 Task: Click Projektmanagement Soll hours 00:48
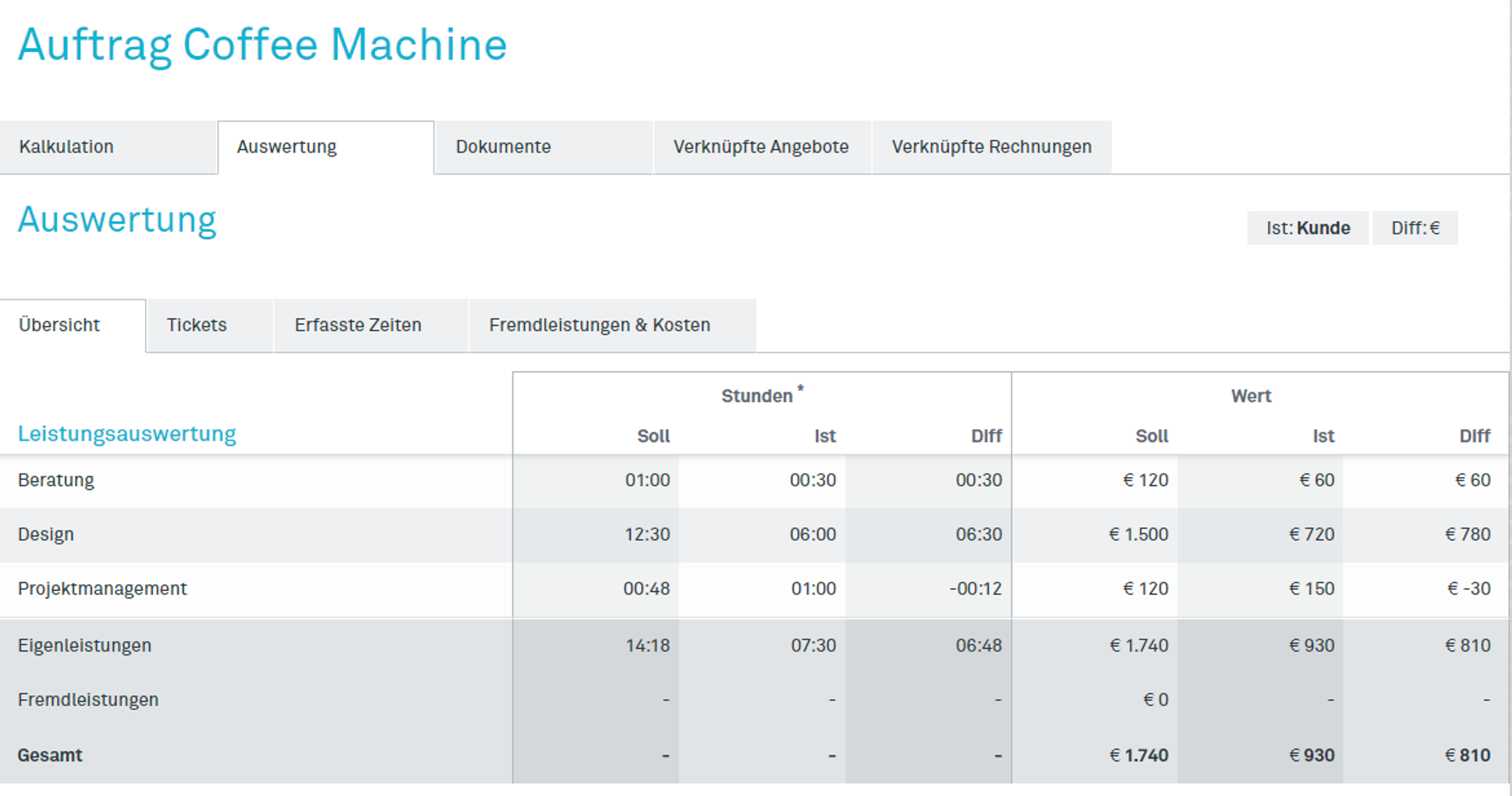pyautogui.click(x=646, y=589)
